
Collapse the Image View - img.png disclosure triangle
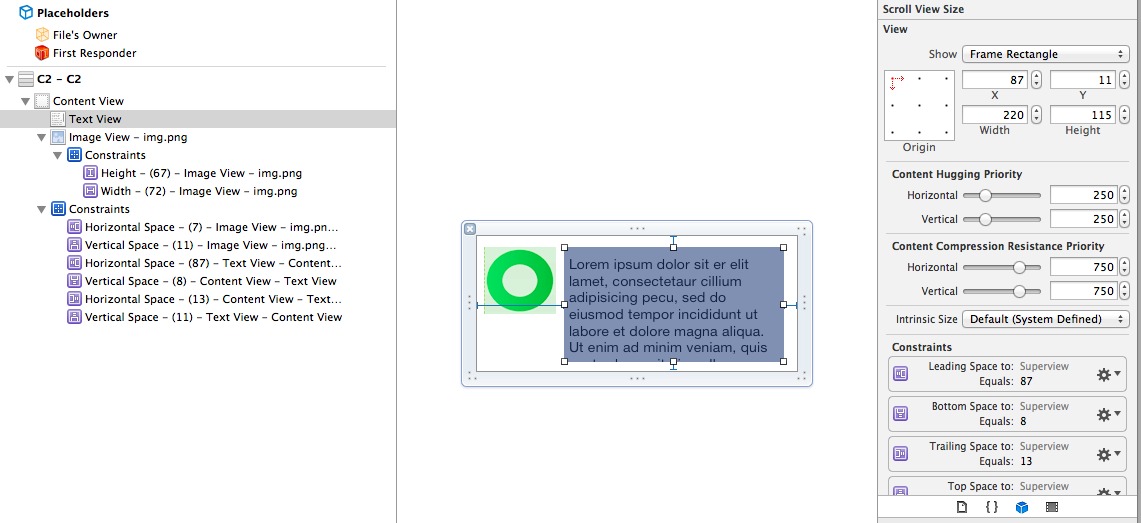click(x=41, y=137)
